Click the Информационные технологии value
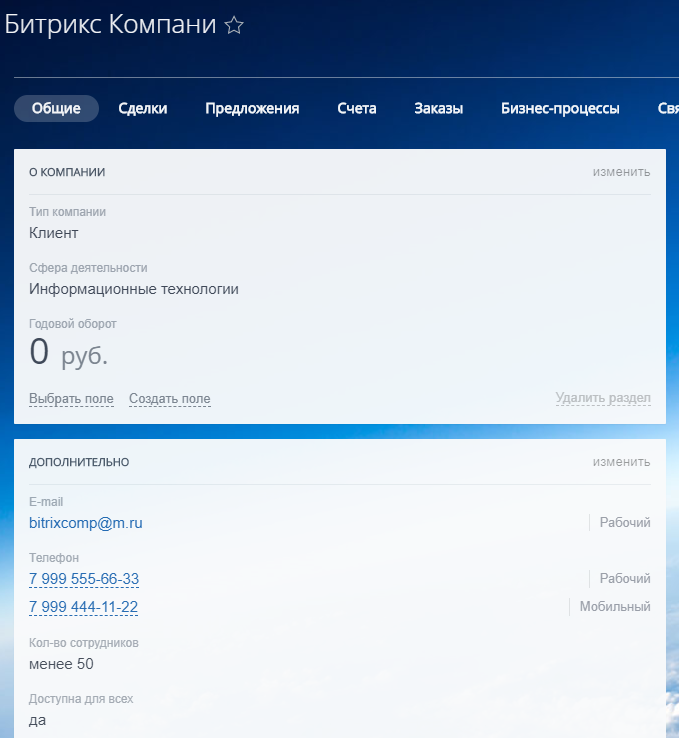Image resolution: width=679 pixels, height=738 pixels. coord(134,289)
